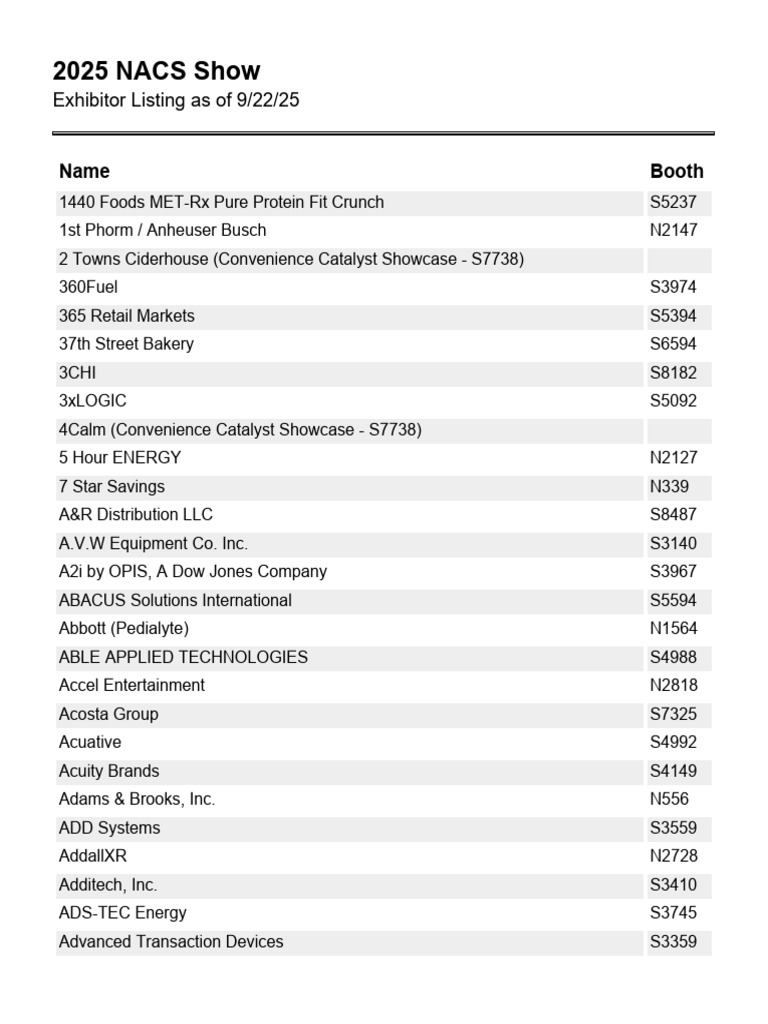Image resolution: width=768 pixels, height=1024 pixels.
Task: Click booth number N339
Action: (x=669, y=487)
